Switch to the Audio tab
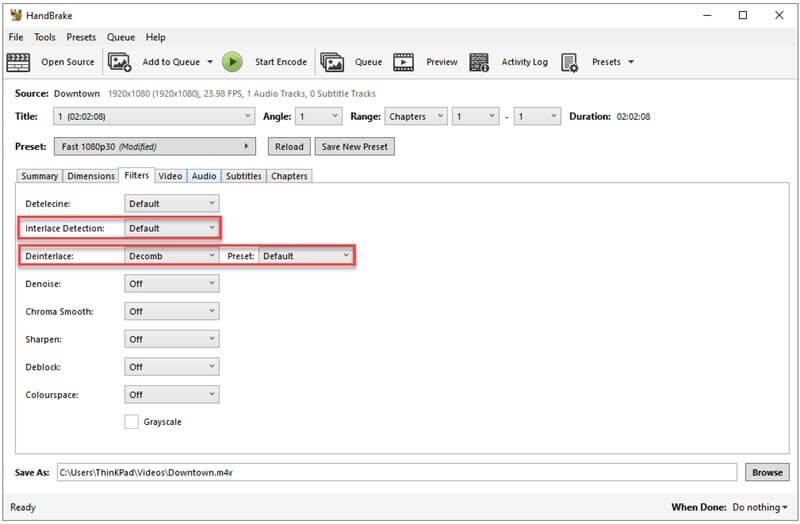The width and height of the screenshot is (800, 524). click(204, 176)
